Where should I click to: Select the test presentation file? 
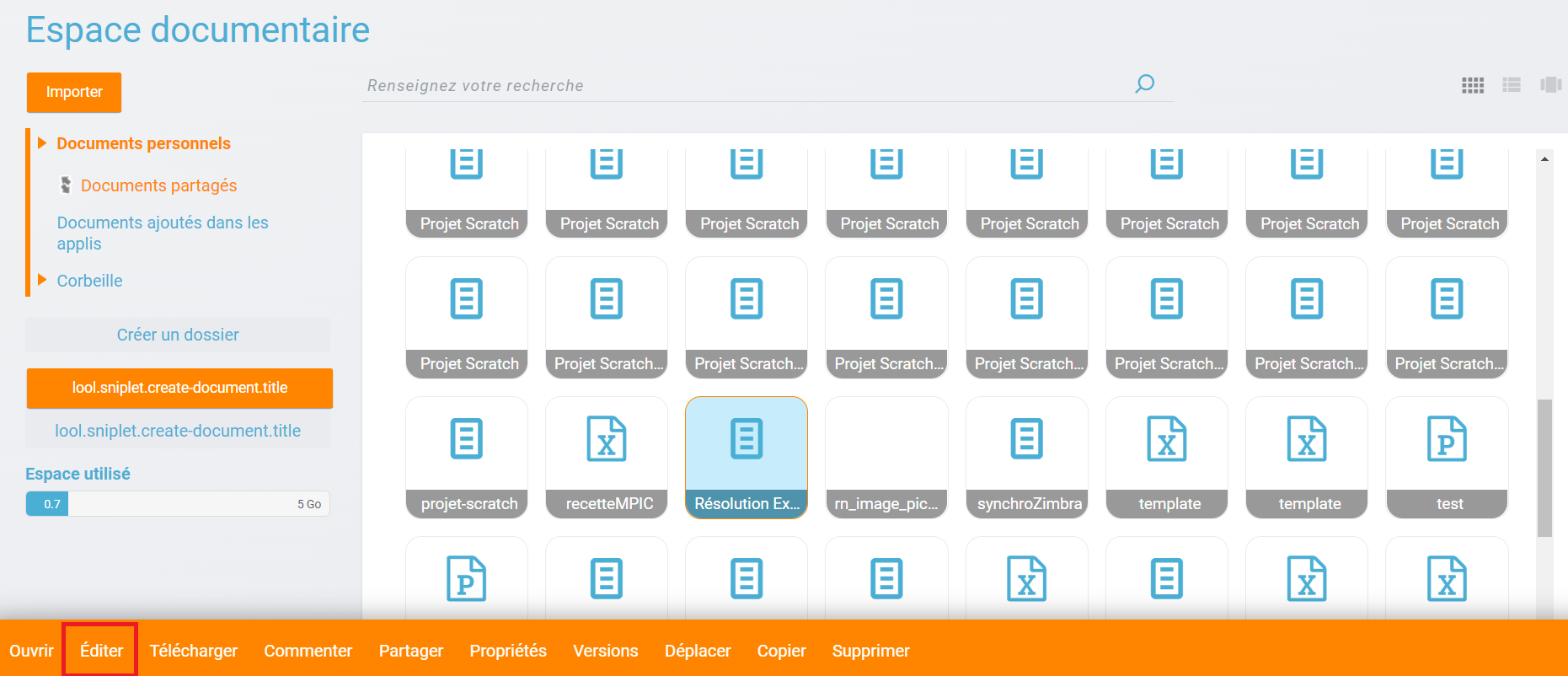(1447, 457)
